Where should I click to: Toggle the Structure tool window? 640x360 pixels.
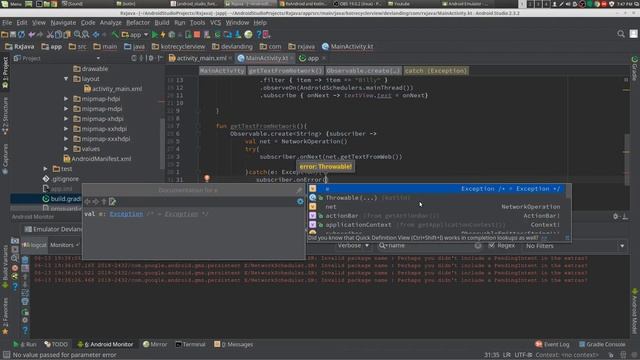pyautogui.click(x=5, y=116)
